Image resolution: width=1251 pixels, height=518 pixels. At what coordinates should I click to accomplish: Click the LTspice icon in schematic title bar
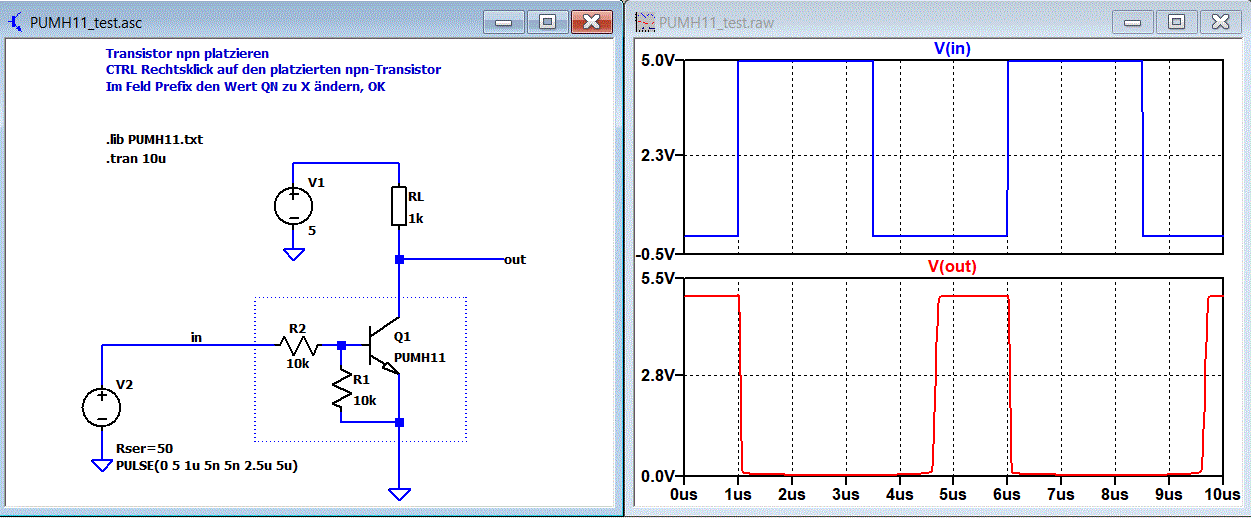[x=15, y=22]
